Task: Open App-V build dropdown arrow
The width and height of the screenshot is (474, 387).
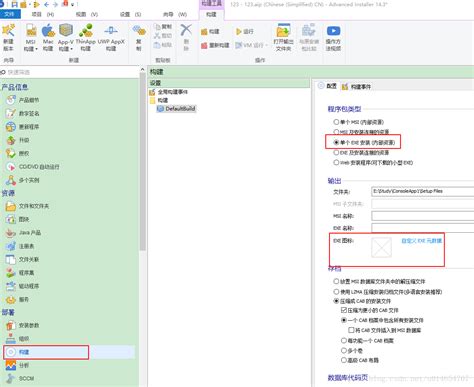Action: point(71,49)
